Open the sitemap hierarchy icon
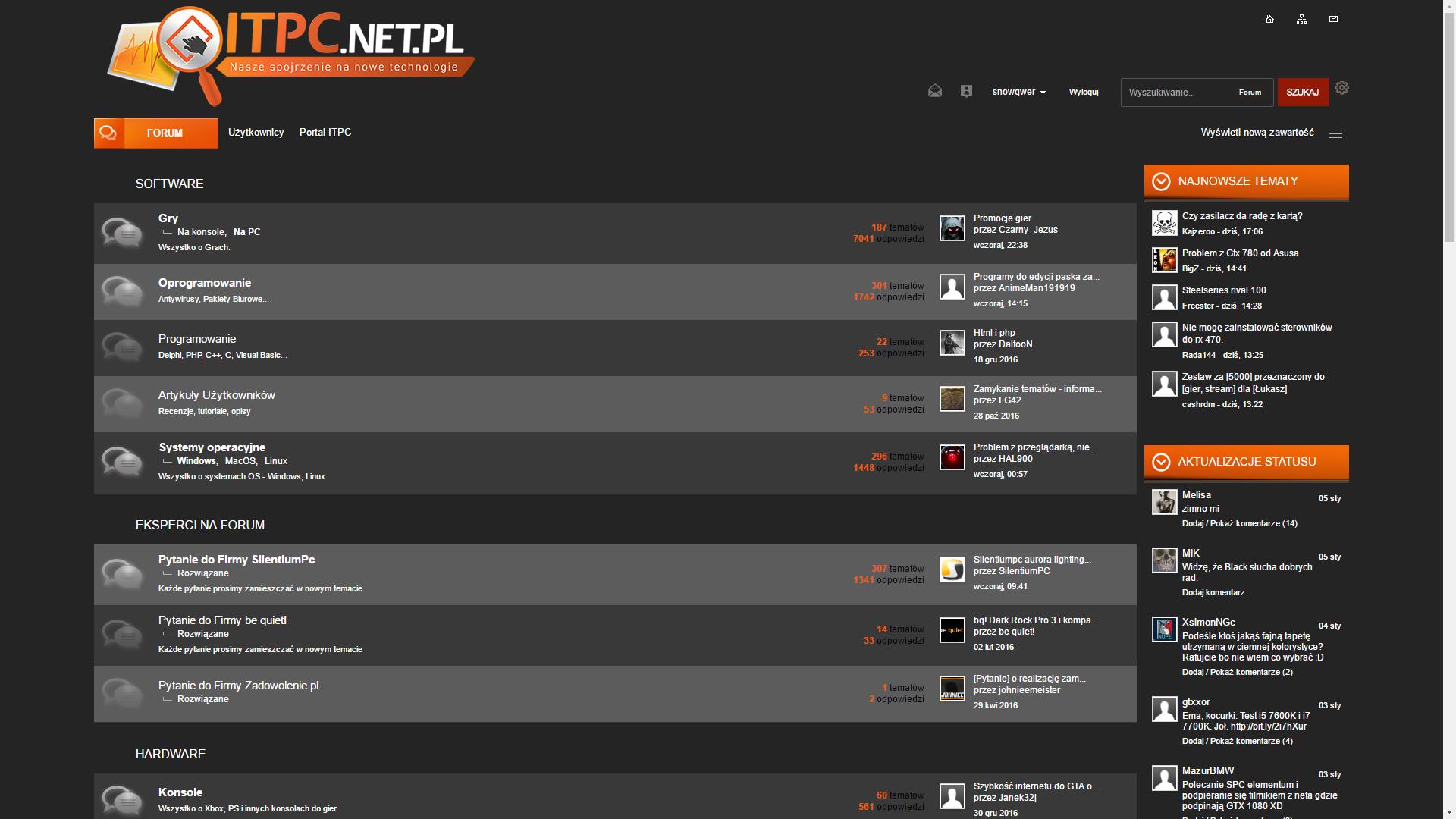1456x819 pixels. (x=1301, y=19)
